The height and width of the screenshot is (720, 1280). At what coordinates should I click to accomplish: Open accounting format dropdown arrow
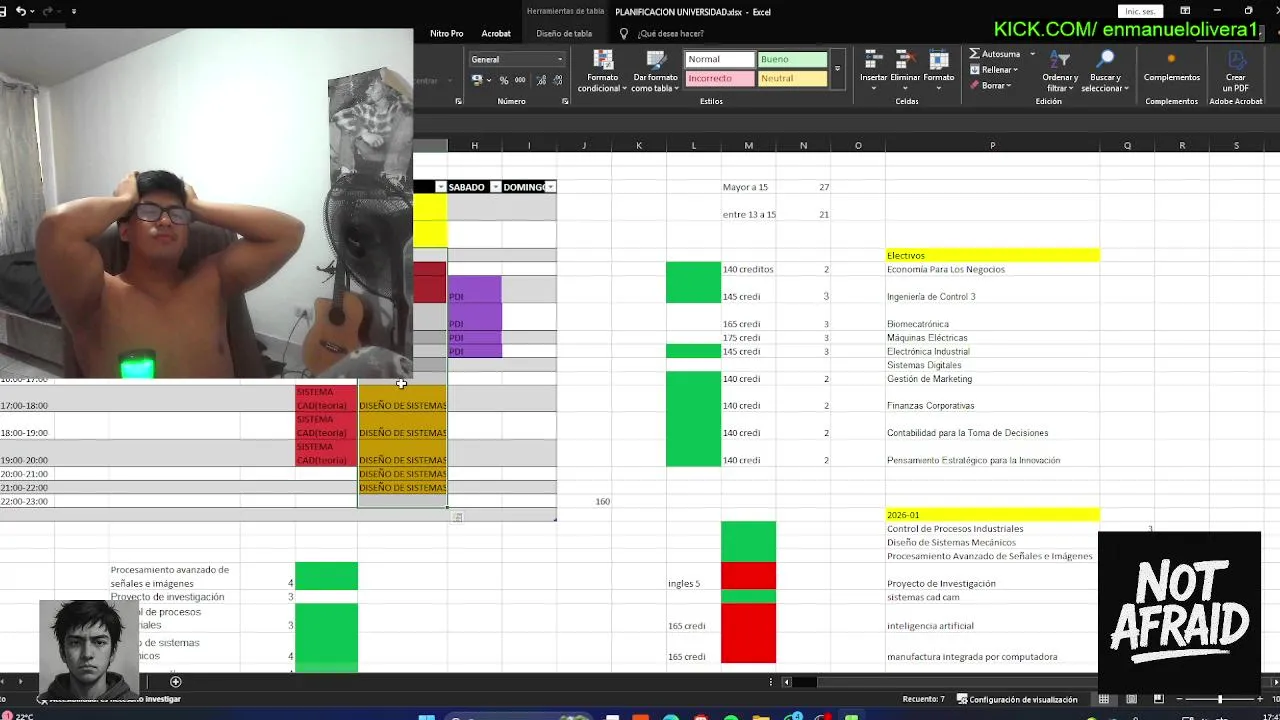(488, 80)
